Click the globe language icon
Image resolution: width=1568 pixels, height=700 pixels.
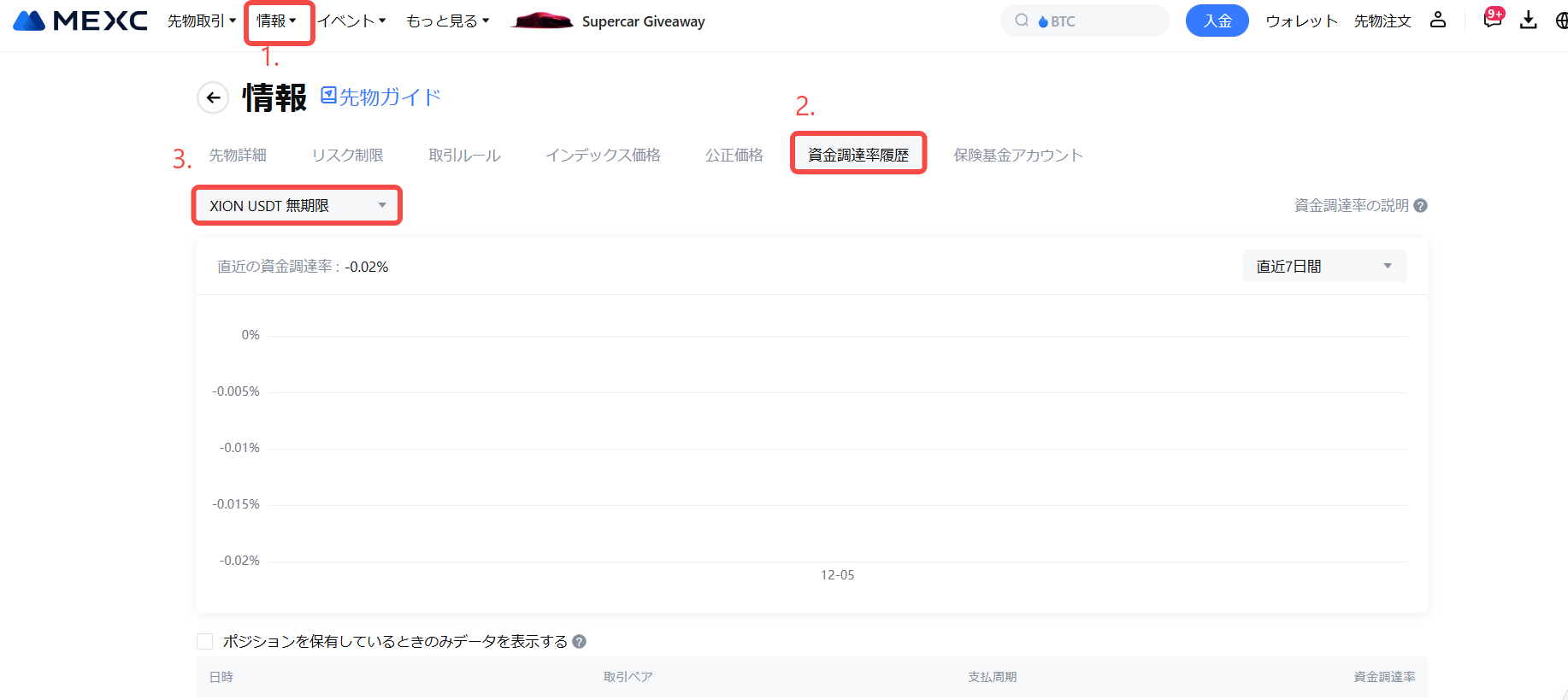tap(1561, 21)
